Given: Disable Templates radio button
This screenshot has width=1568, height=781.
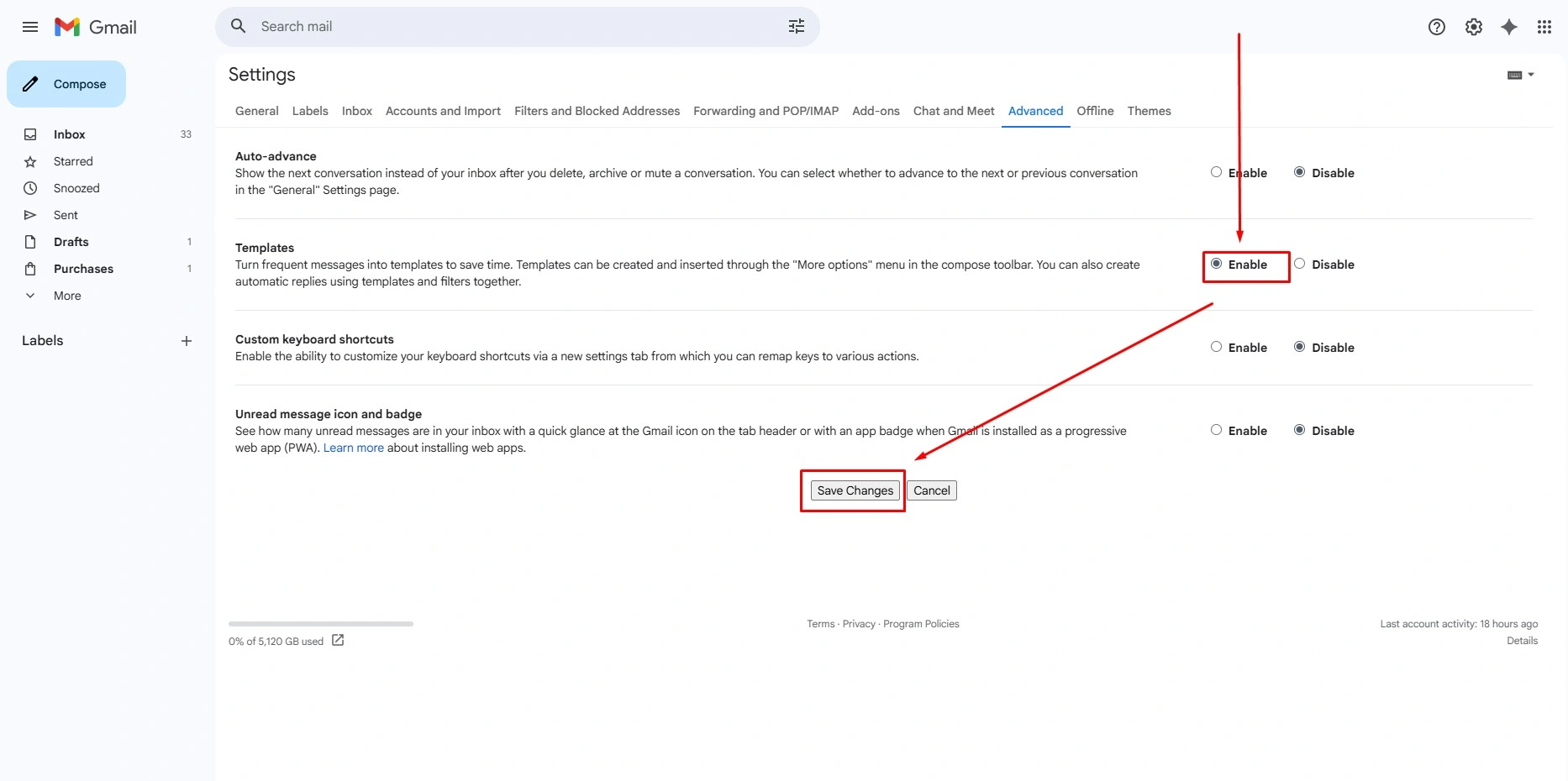Looking at the screenshot, I should point(1299,264).
